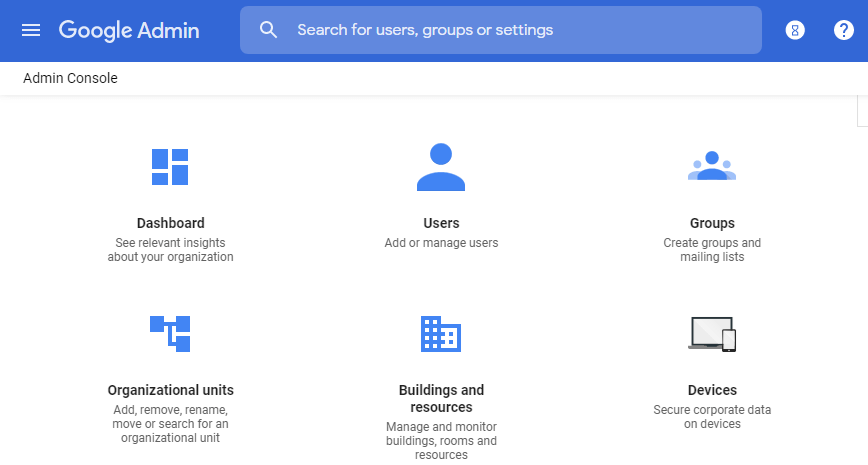Click the Admin Console breadcrumb
The height and width of the screenshot is (465, 868).
[x=70, y=78]
